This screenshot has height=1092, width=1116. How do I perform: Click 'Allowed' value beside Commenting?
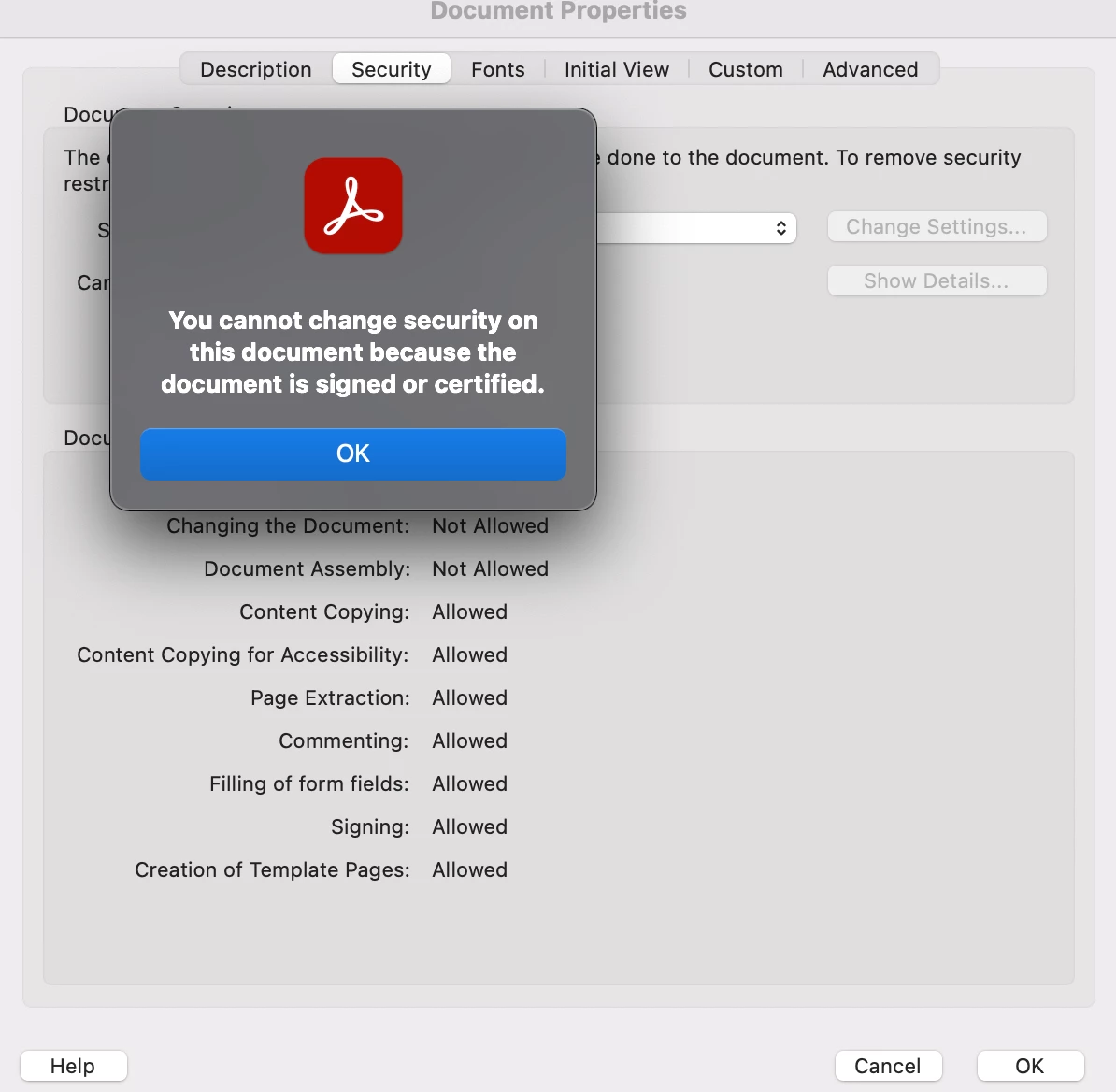(470, 741)
